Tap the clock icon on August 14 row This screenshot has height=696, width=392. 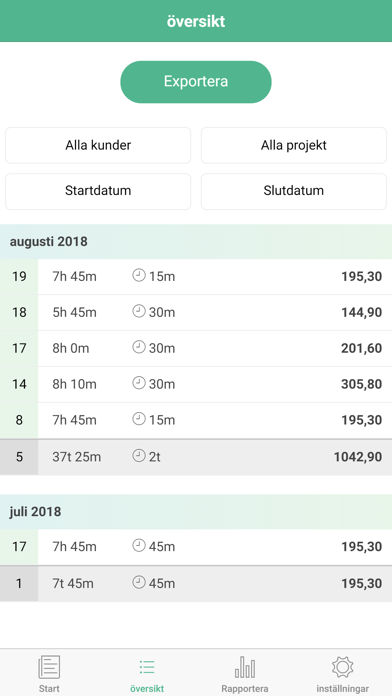click(x=139, y=384)
